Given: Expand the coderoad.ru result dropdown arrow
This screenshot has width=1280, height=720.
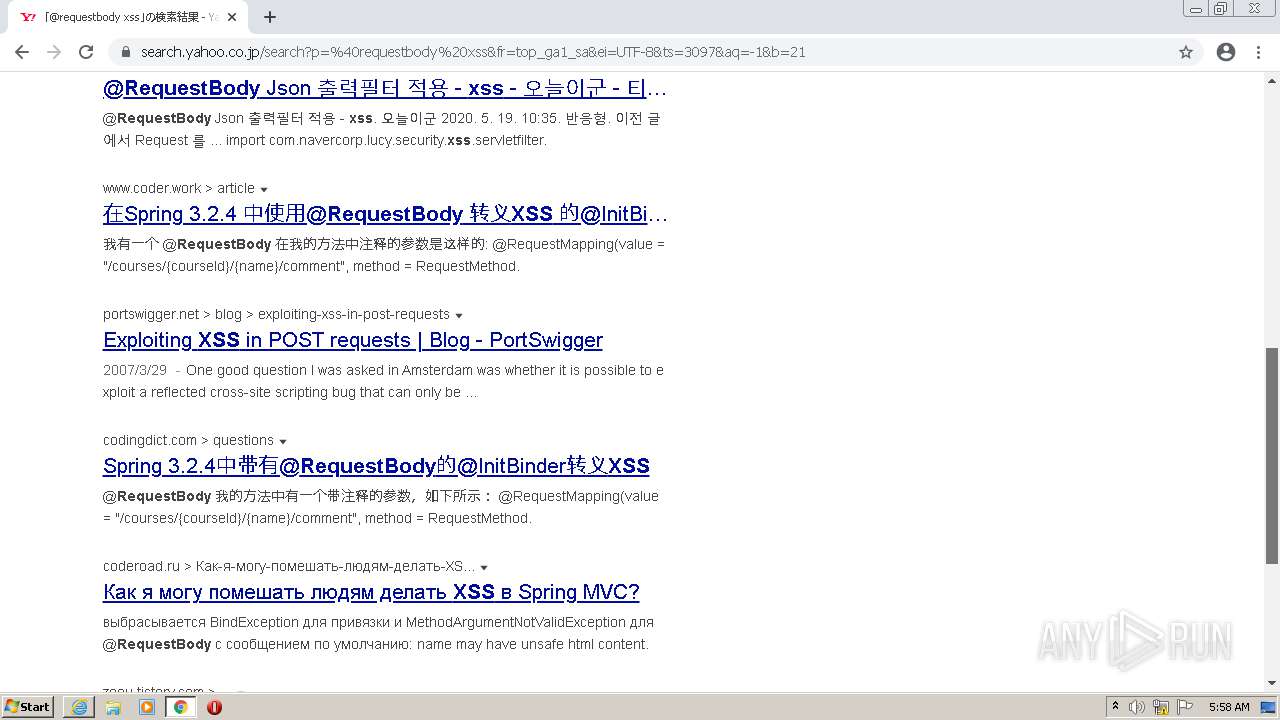Looking at the screenshot, I should pos(484,567).
